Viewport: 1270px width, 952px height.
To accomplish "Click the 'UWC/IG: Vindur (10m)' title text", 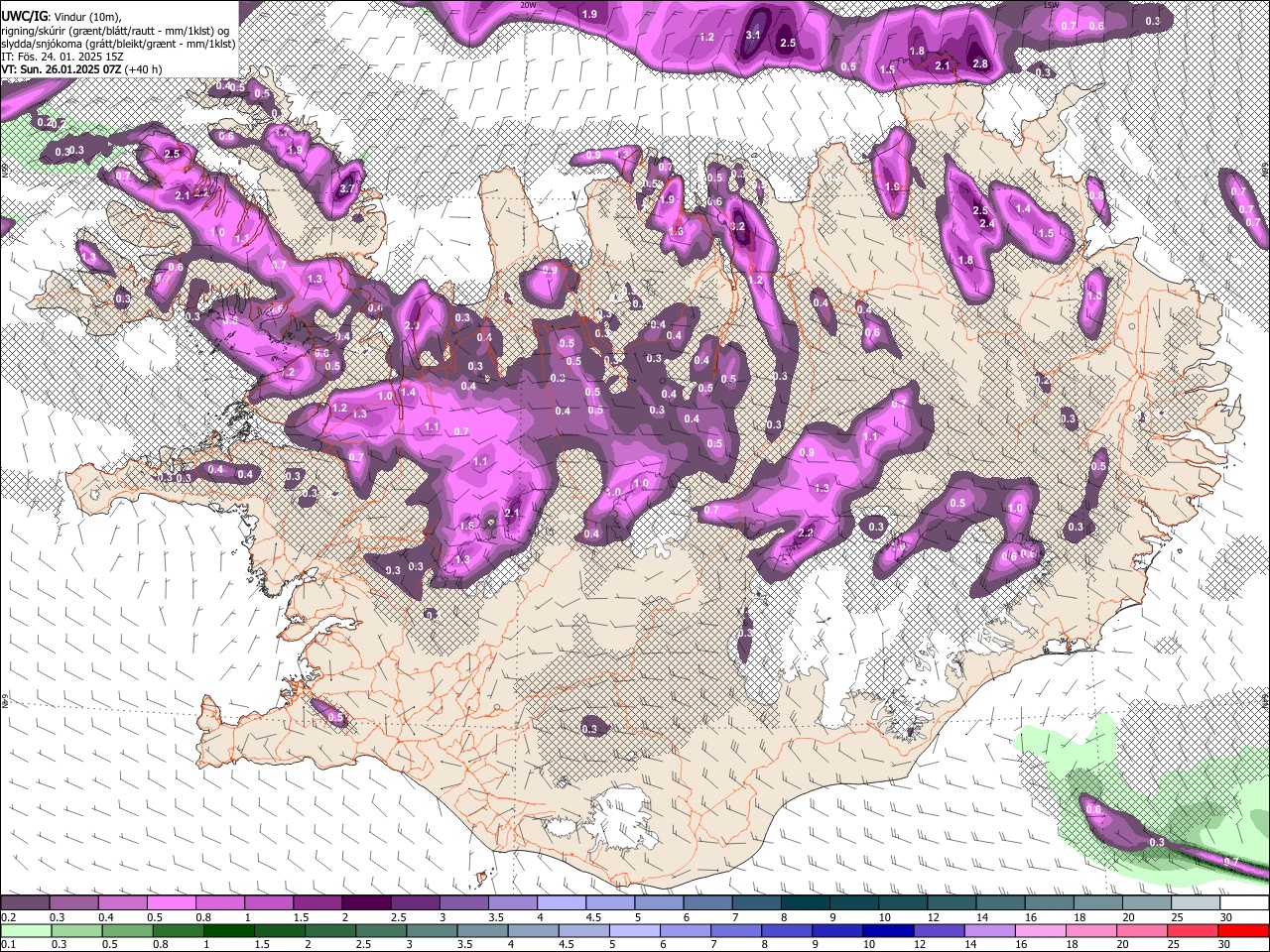I will click(62, 16).
